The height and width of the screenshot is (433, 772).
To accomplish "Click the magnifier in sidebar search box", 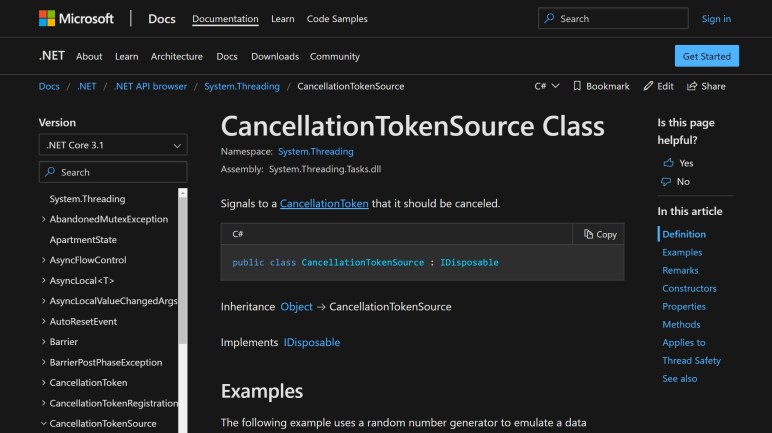I will (x=51, y=172).
